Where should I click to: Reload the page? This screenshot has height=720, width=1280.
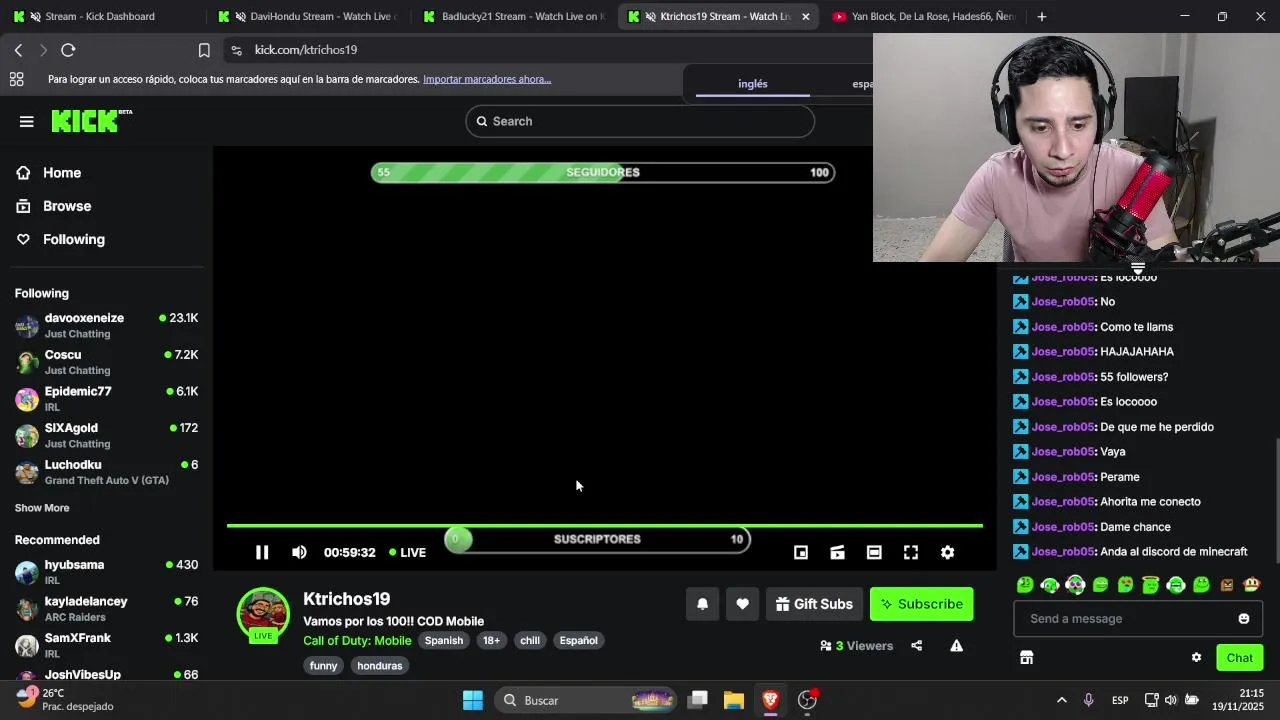(x=68, y=50)
